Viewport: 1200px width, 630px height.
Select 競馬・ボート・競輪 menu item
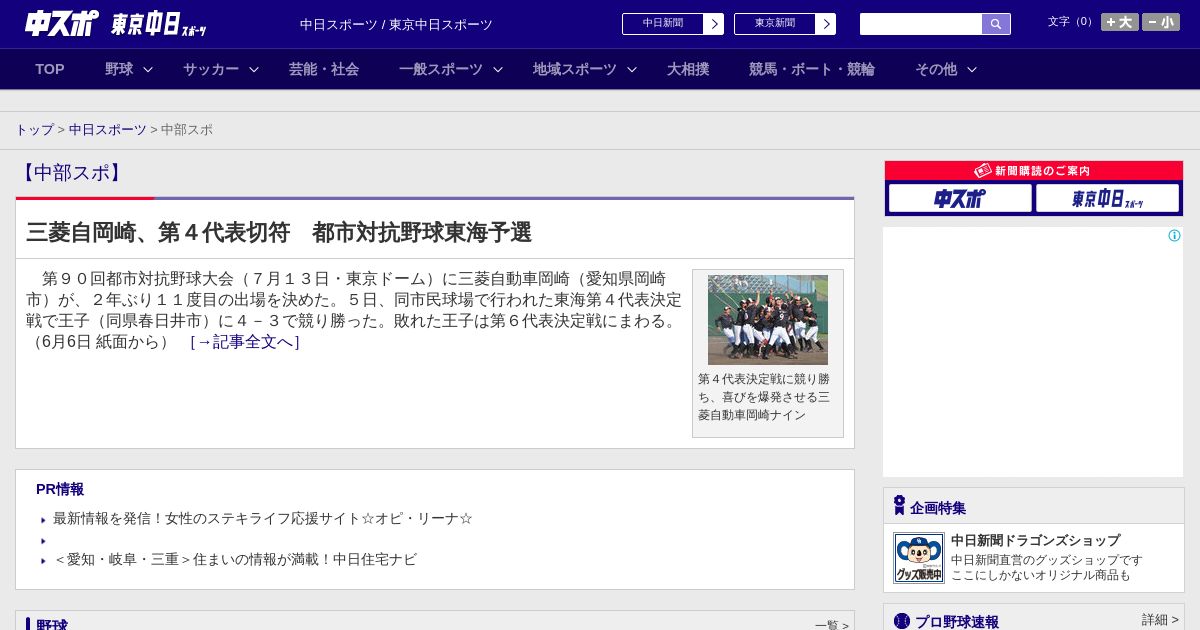(x=812, y=69)
